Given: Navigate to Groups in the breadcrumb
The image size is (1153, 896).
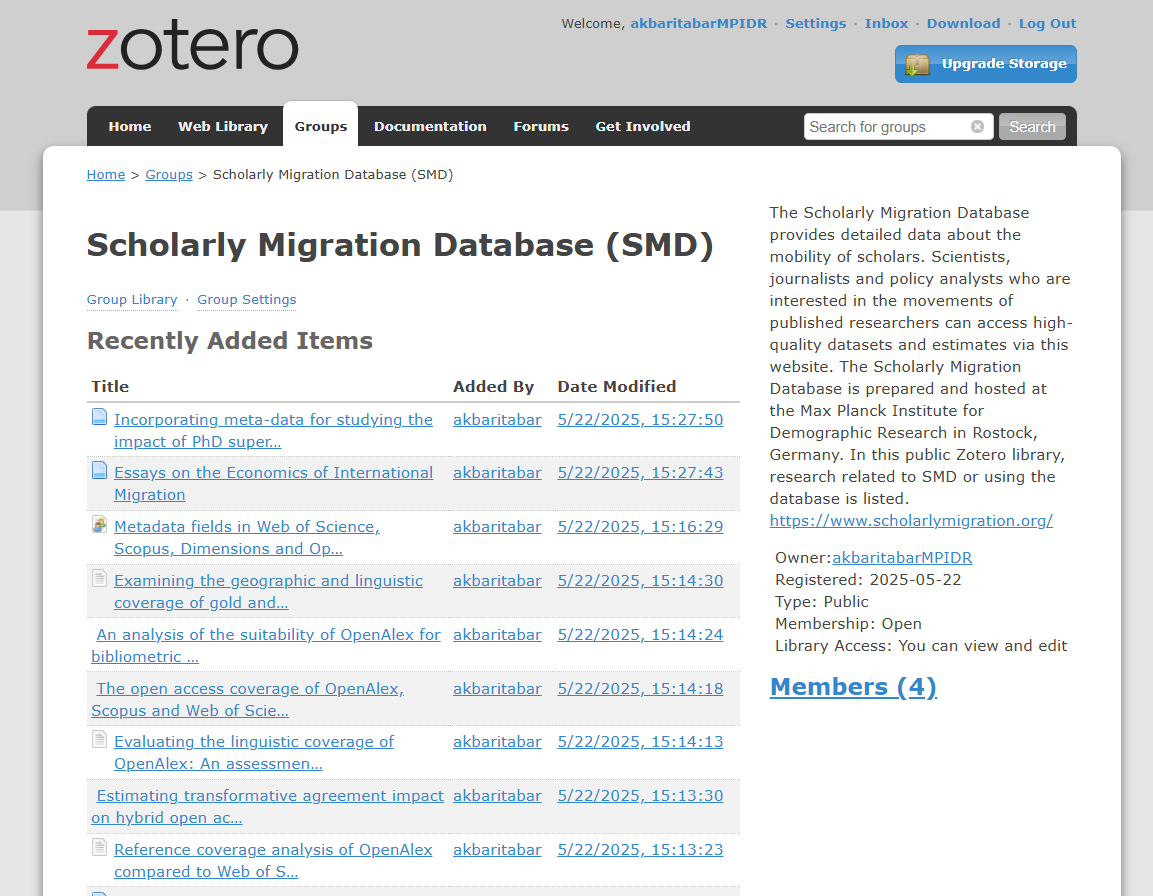Looking at the screenshot, I should pos(169,175).
